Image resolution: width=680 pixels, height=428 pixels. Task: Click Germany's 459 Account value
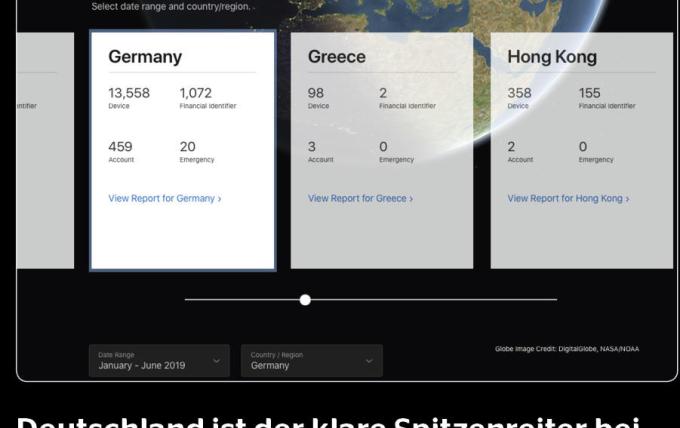point(120,147)
